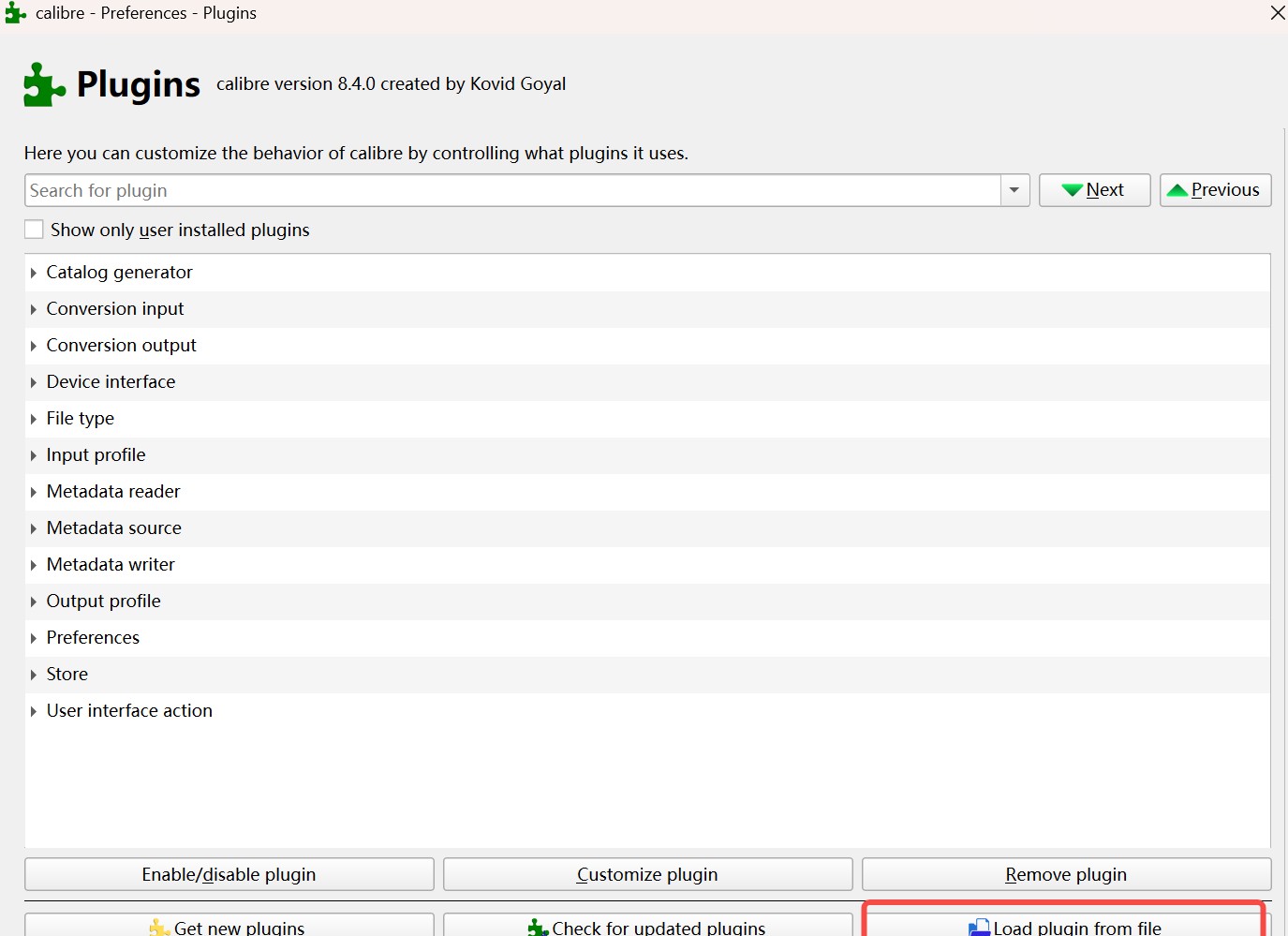Select the File type row text
Screen dimensions: 1288x936
click(x=81, y=419)
